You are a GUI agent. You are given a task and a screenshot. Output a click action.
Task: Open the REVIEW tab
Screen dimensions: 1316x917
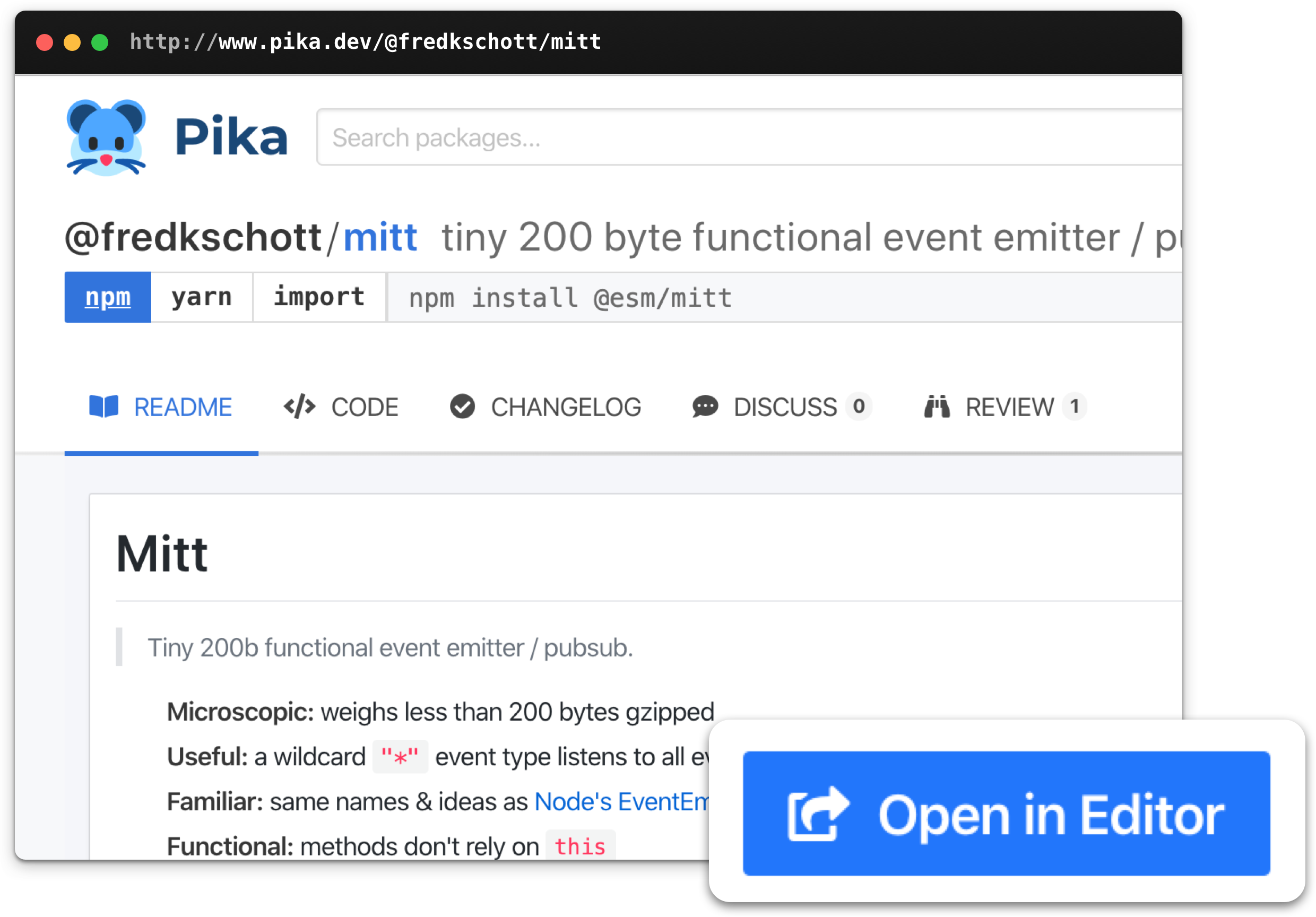[1006, 408]
